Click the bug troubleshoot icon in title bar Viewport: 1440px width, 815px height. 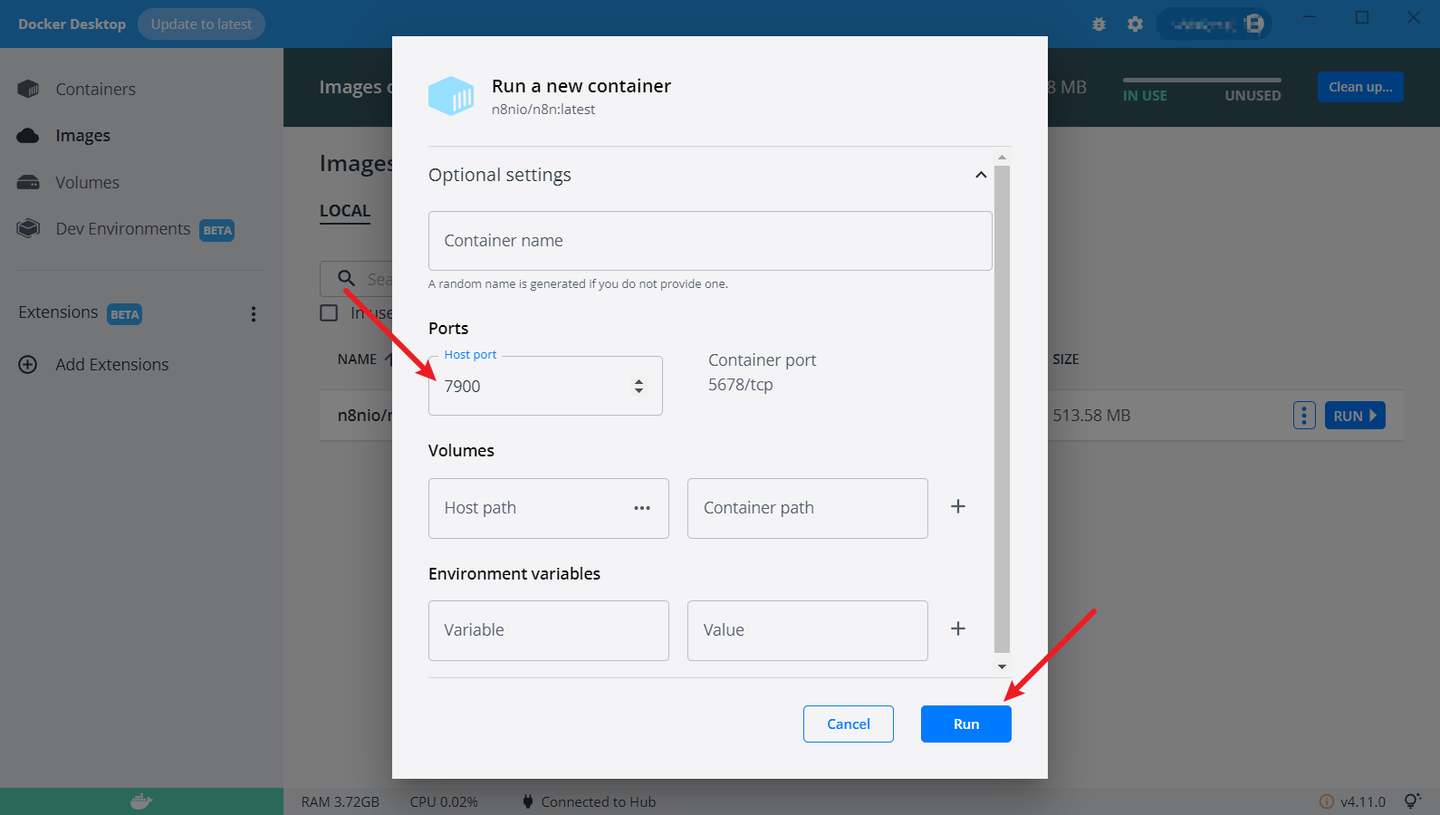tap(1099, 24)
